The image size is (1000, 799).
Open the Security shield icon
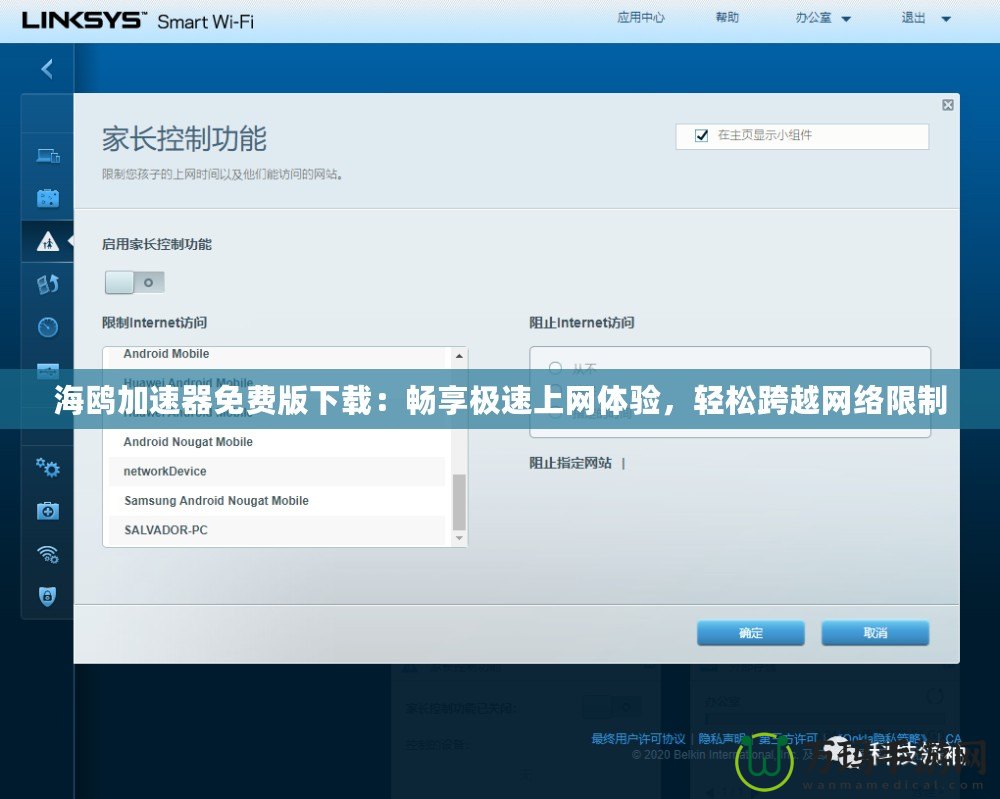(x=48, y=596)
